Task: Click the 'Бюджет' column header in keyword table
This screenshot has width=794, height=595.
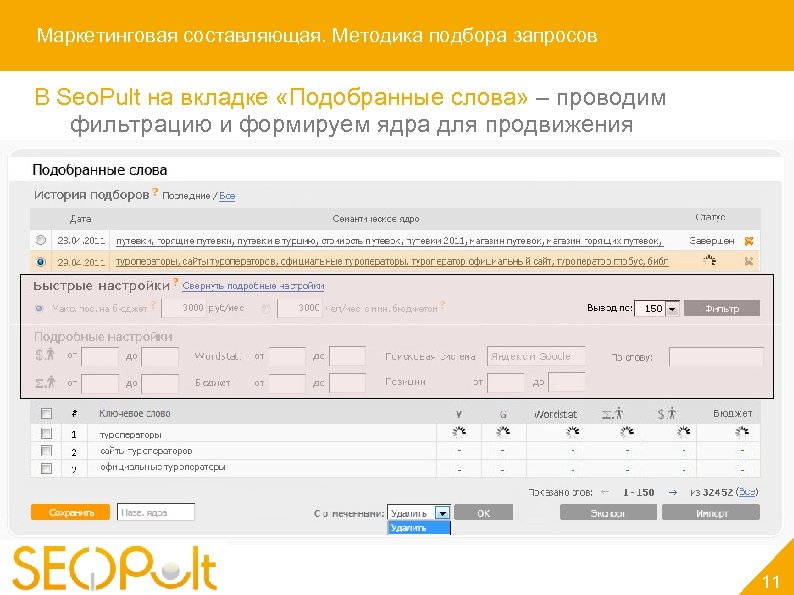Action: [x=733, y=414]
